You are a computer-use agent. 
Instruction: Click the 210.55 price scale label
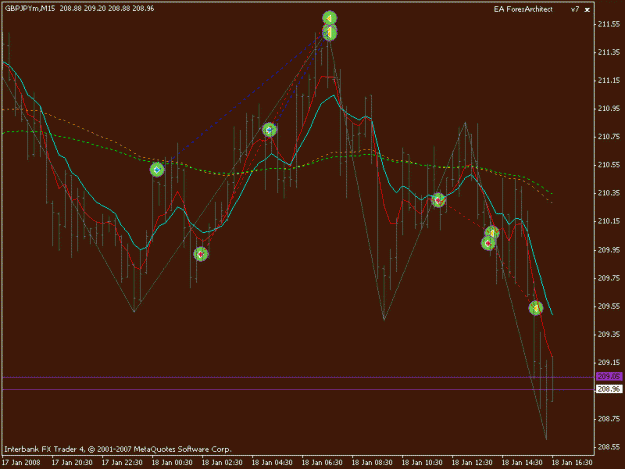pyautogui.click(x=609, y=165)
